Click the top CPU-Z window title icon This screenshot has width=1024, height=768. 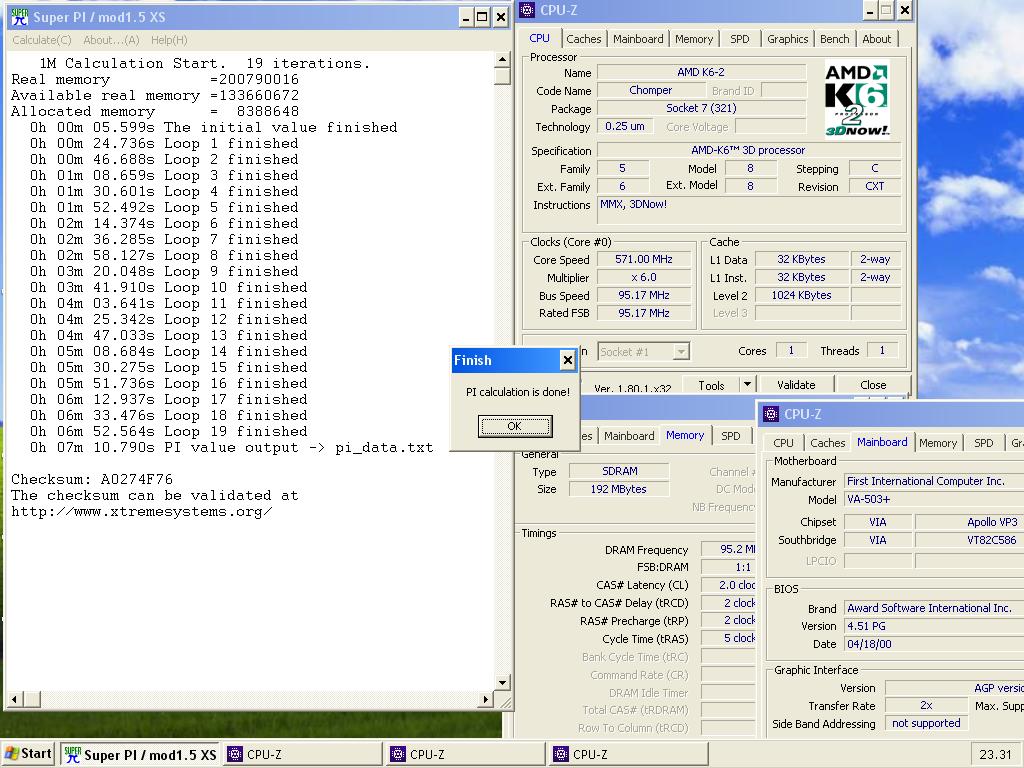(528, 10)
